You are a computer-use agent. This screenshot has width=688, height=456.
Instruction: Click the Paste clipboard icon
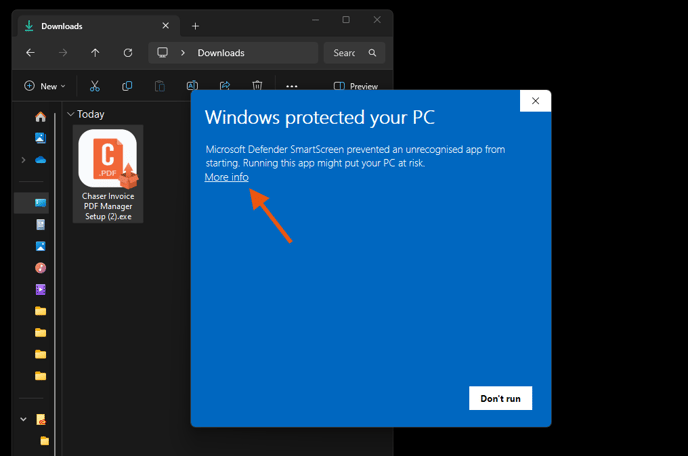(160, 86)
